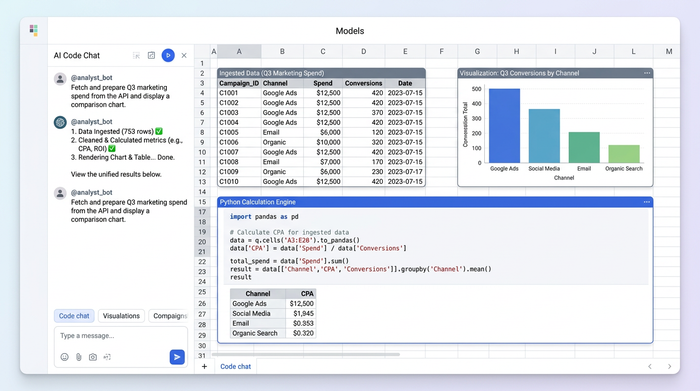Send the message with the blue arrow
This screenshot has height=391, width=700.
coord(177,357)
